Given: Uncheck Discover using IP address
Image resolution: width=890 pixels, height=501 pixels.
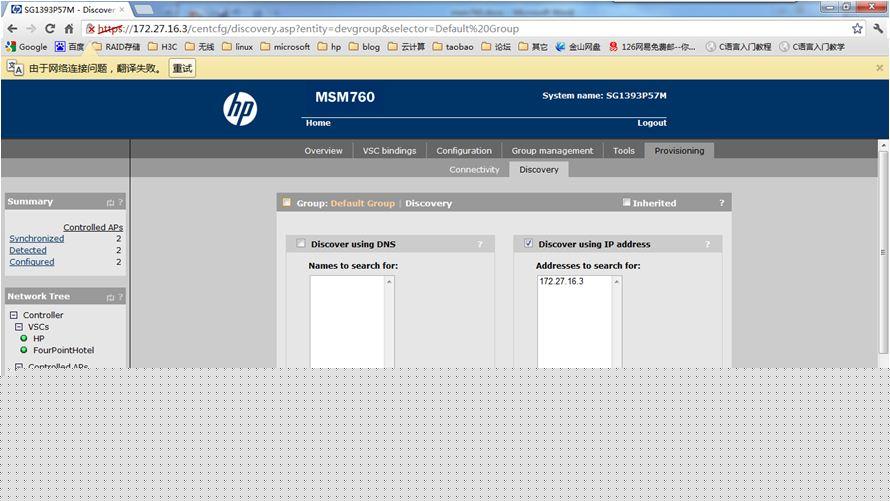Looking at the screenshot, I should click(528, 243).
